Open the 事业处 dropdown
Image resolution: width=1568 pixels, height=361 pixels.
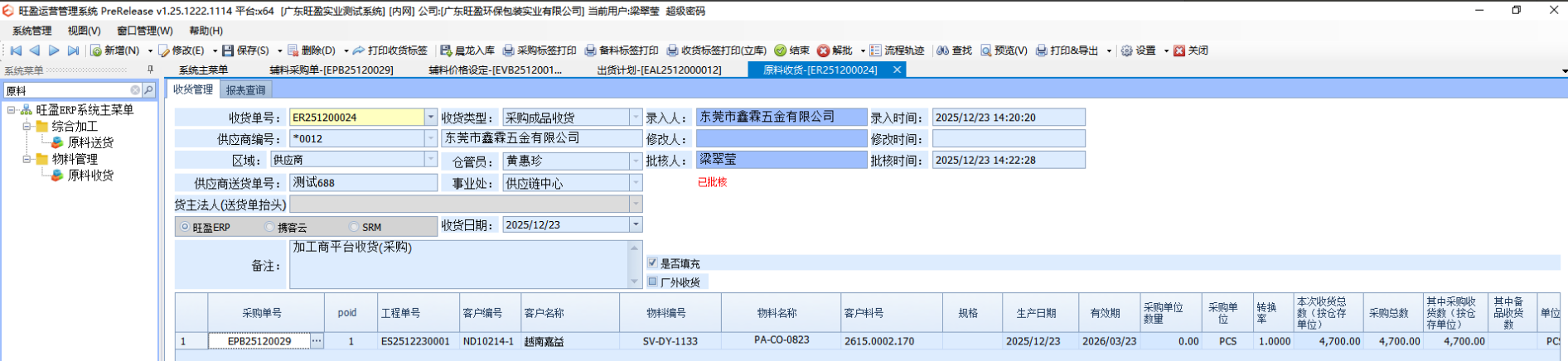(636, 182)
